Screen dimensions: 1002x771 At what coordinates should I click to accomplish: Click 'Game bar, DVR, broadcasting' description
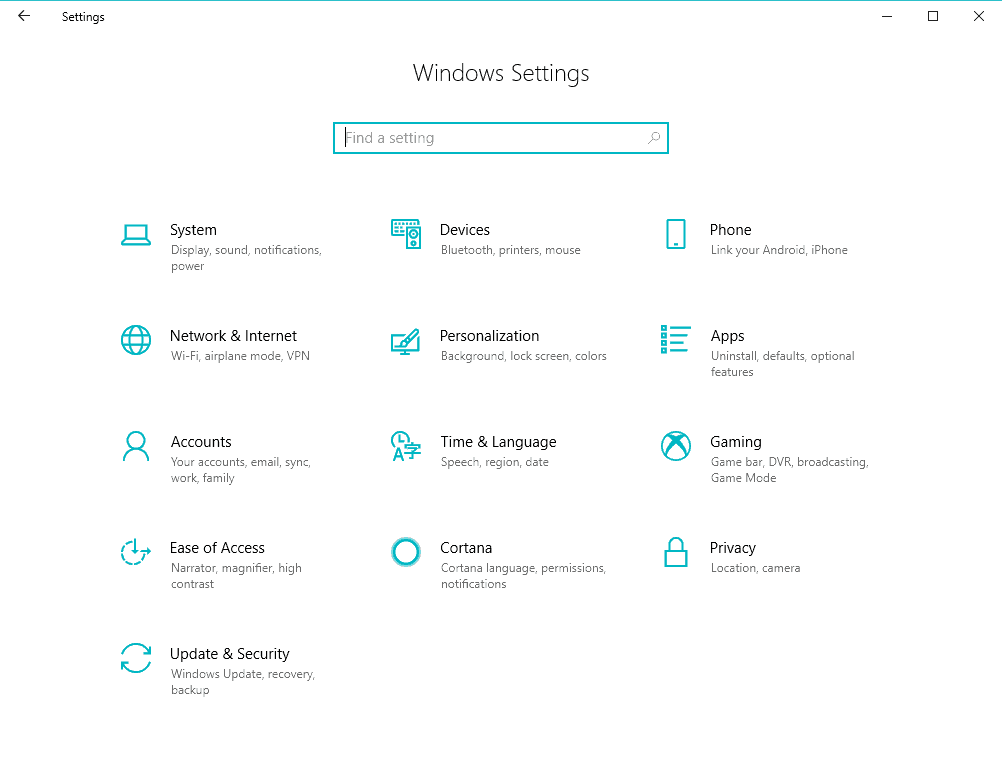pos(789,469)
